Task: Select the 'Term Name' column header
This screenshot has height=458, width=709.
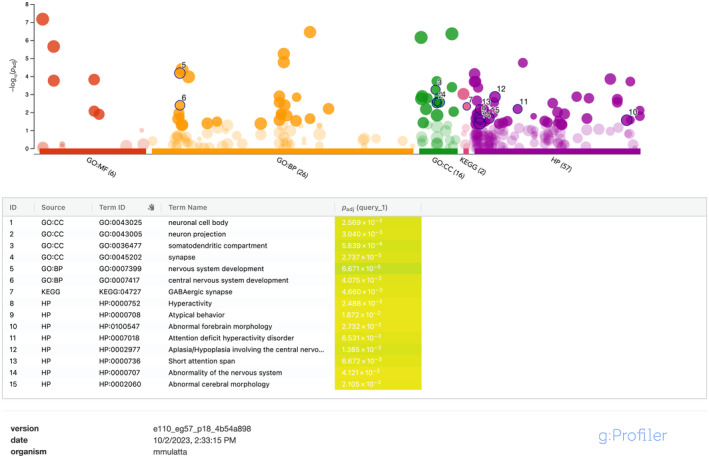Action: click(x=188, y=208)
